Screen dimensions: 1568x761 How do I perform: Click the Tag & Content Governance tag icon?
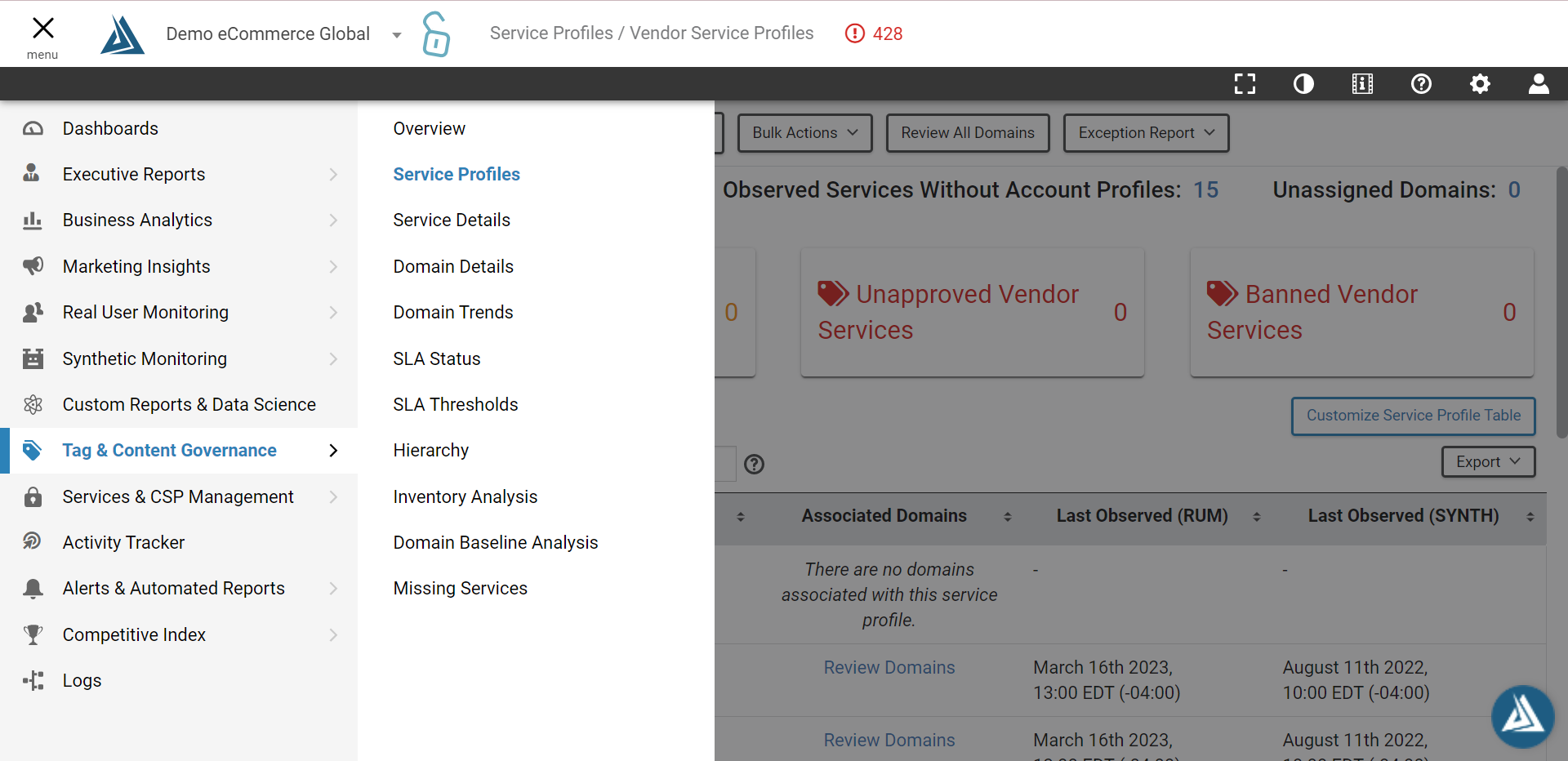click(33, 450)
